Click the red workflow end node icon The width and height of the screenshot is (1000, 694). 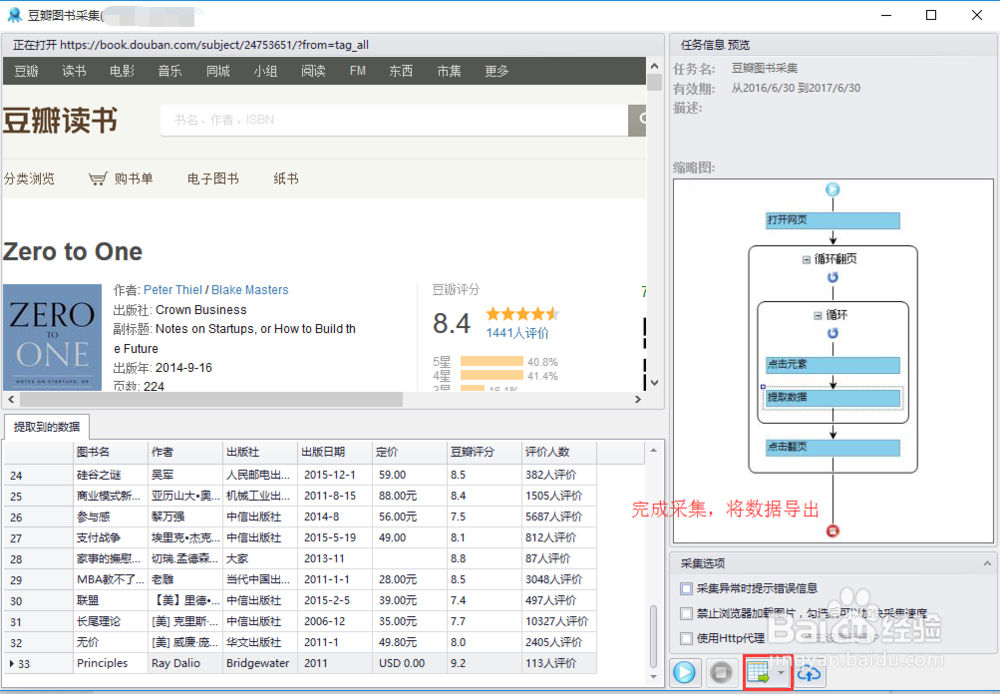pos(832,531)
